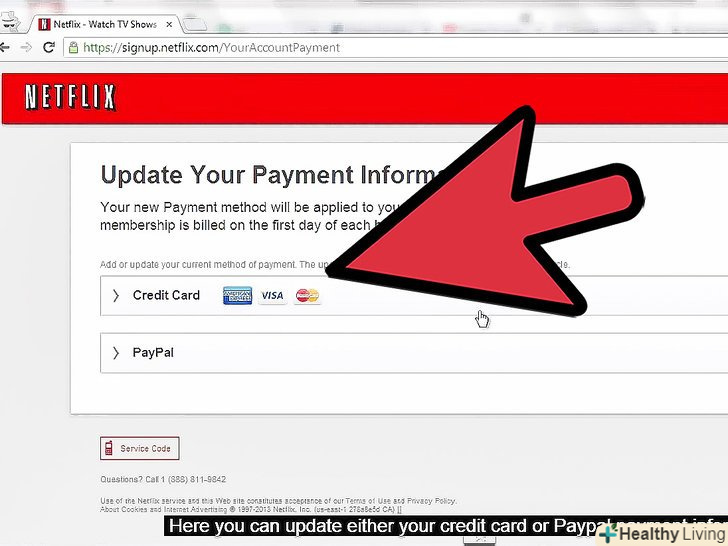Expand the PayPal chevron
Viewport: 728px width, 546px height.
(x=116, y=353)
